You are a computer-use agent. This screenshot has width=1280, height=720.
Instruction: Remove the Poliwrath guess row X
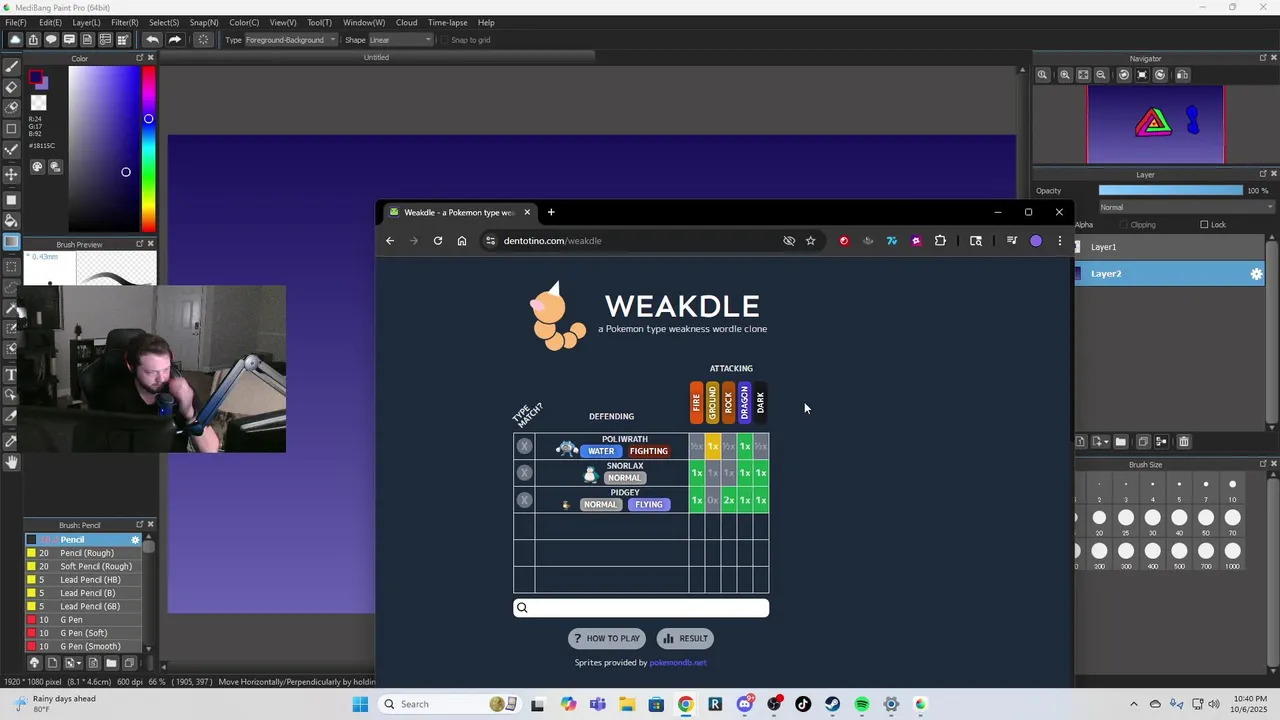tap(524, 446)
